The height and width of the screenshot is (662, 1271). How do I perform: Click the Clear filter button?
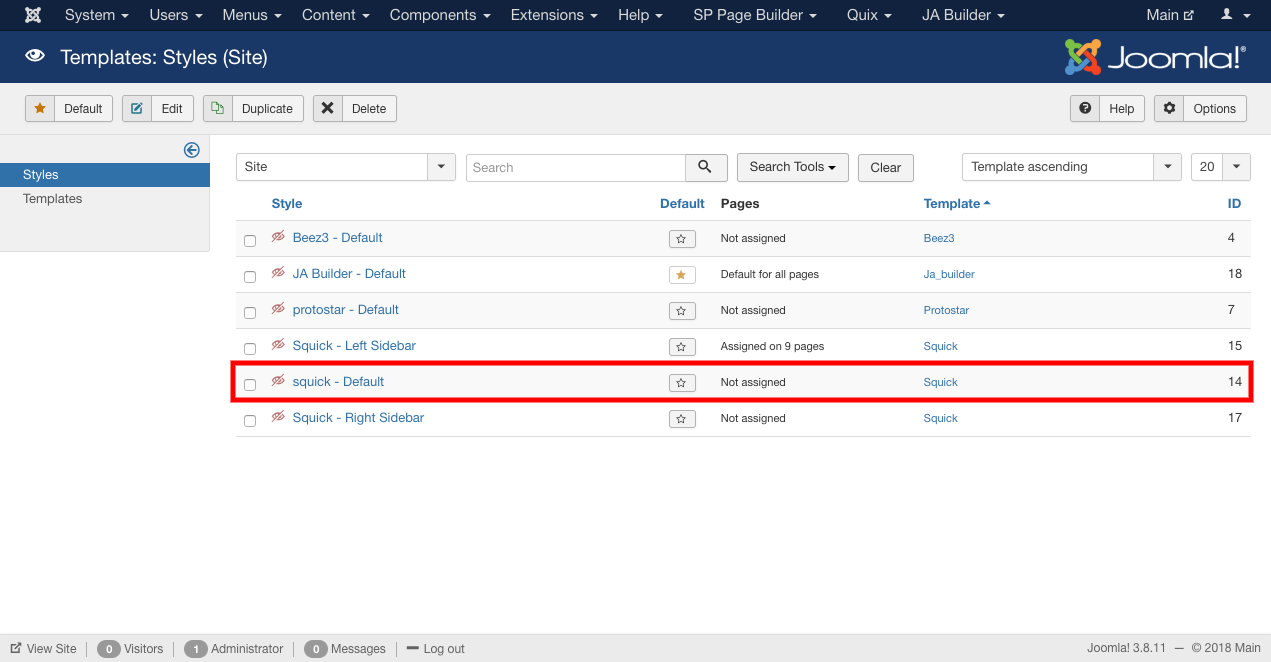click(x=885, y=167)
